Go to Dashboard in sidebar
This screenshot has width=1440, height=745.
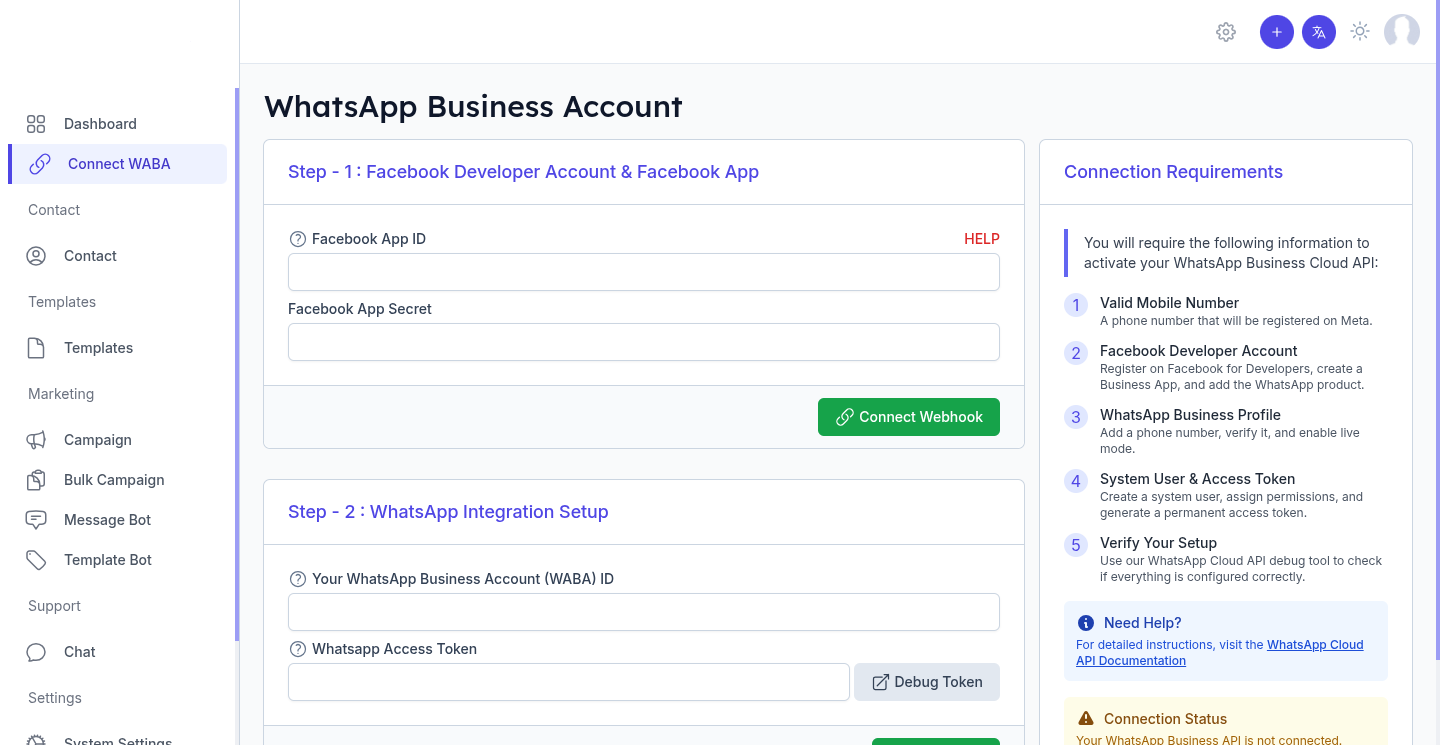[118, 124]
